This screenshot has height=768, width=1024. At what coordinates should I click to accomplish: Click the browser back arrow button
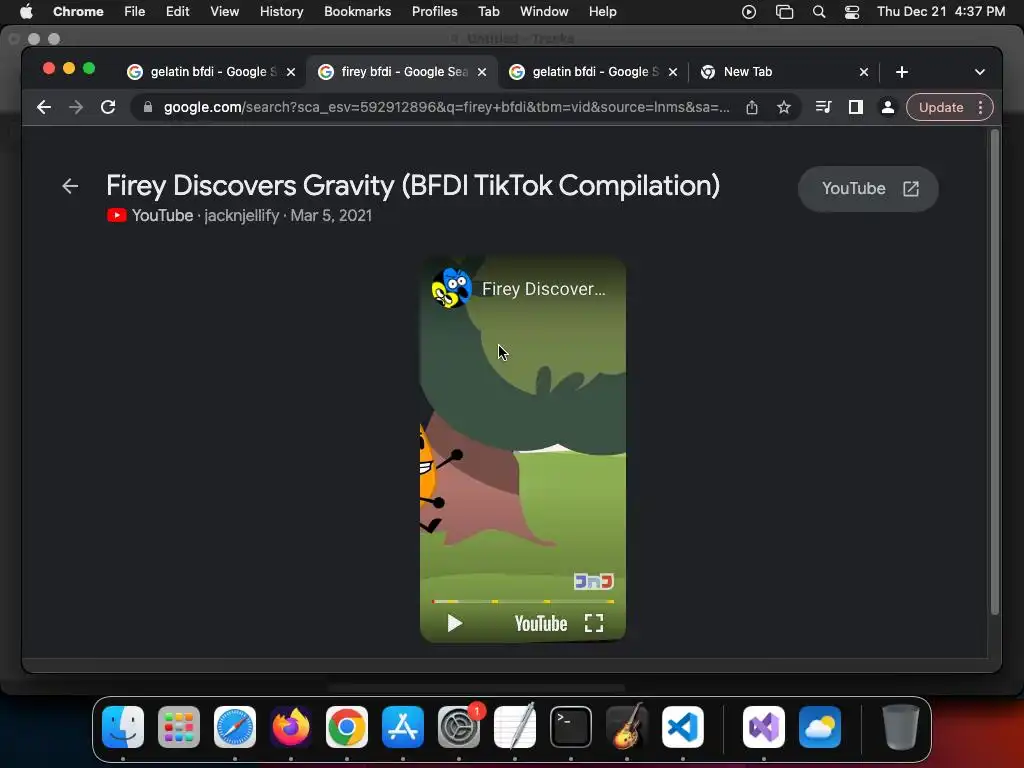(44, 107)
